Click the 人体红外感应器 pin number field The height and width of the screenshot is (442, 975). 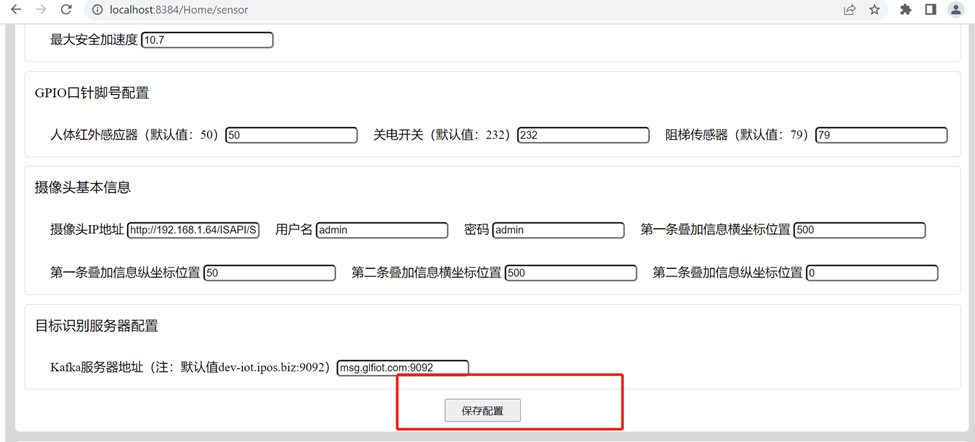(x=291, y=135)
